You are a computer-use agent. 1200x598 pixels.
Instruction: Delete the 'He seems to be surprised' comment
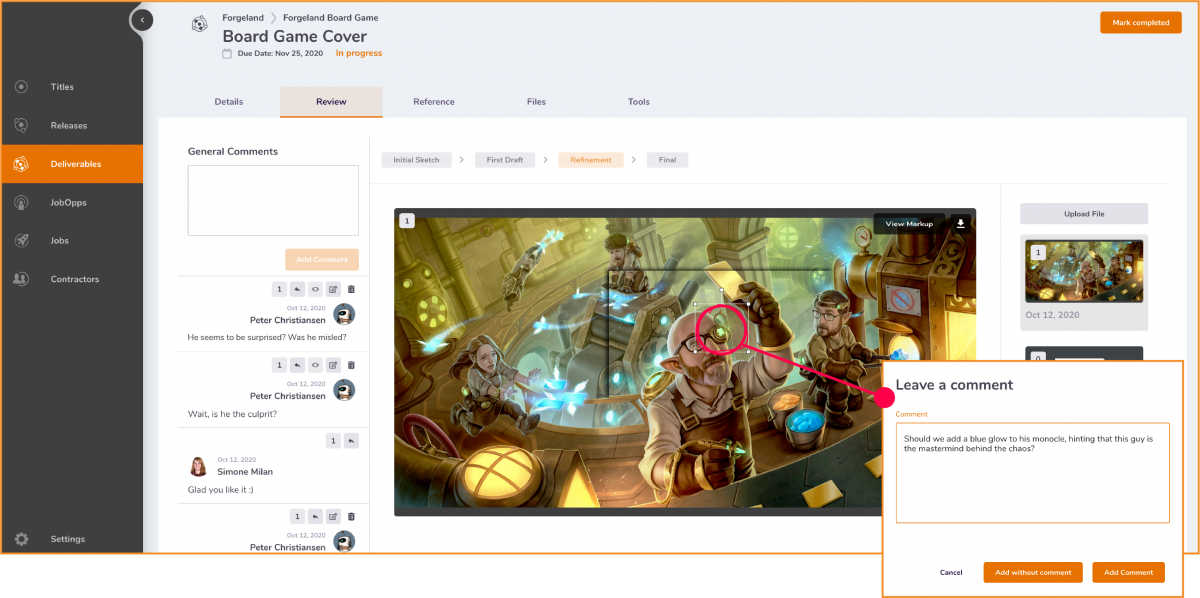click(351, 289)
